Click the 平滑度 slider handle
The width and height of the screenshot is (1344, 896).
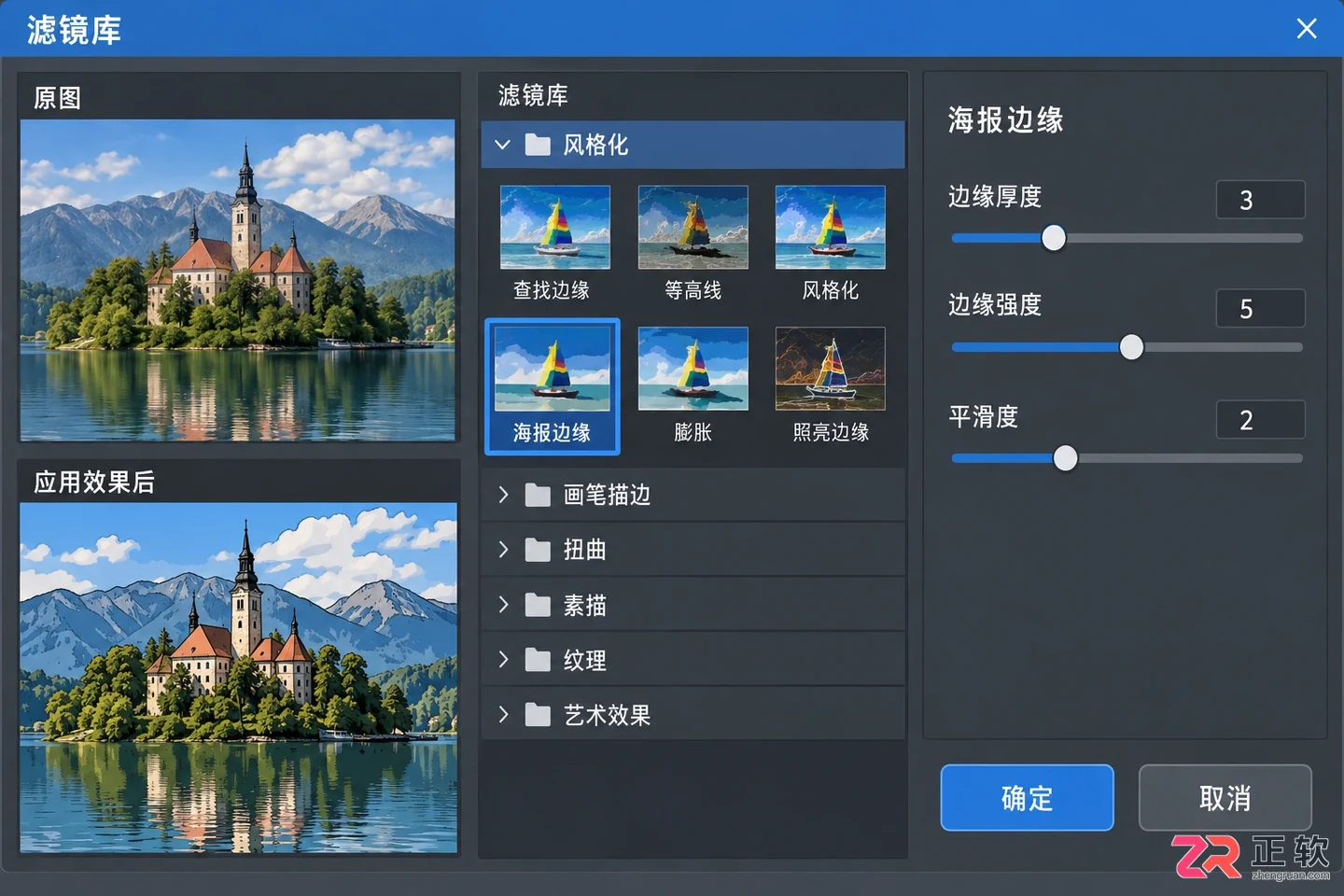pyautogui.click(x=1065, y=458)
